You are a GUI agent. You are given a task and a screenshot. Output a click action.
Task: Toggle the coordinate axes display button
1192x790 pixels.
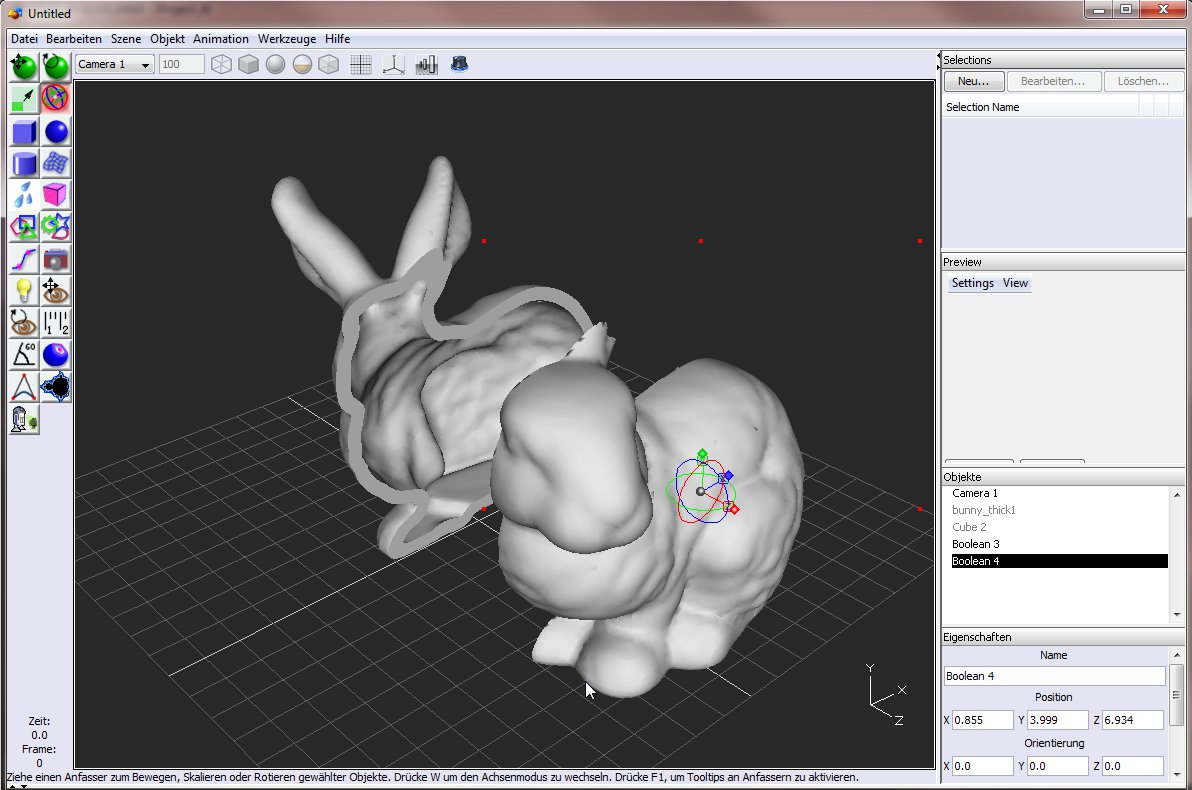coord(393,65)
